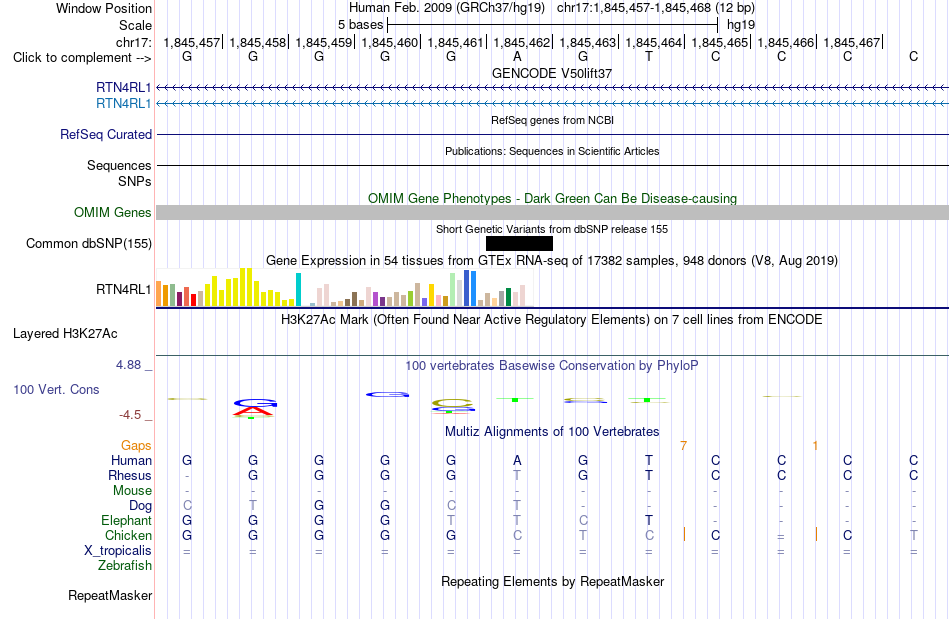Click the 4.88 PhyloP upper scale value

click(128, 365)
